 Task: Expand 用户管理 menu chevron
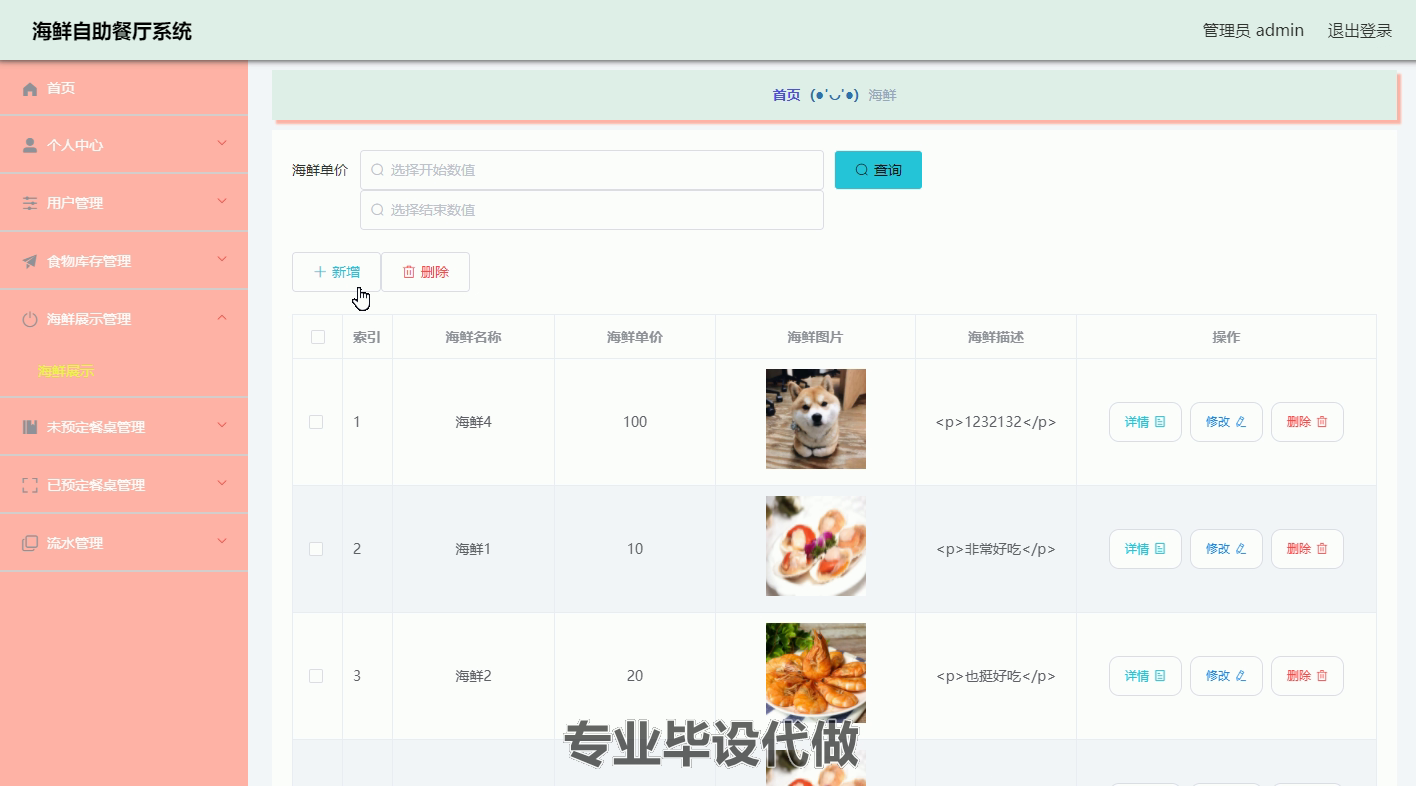tap(222, 202)
